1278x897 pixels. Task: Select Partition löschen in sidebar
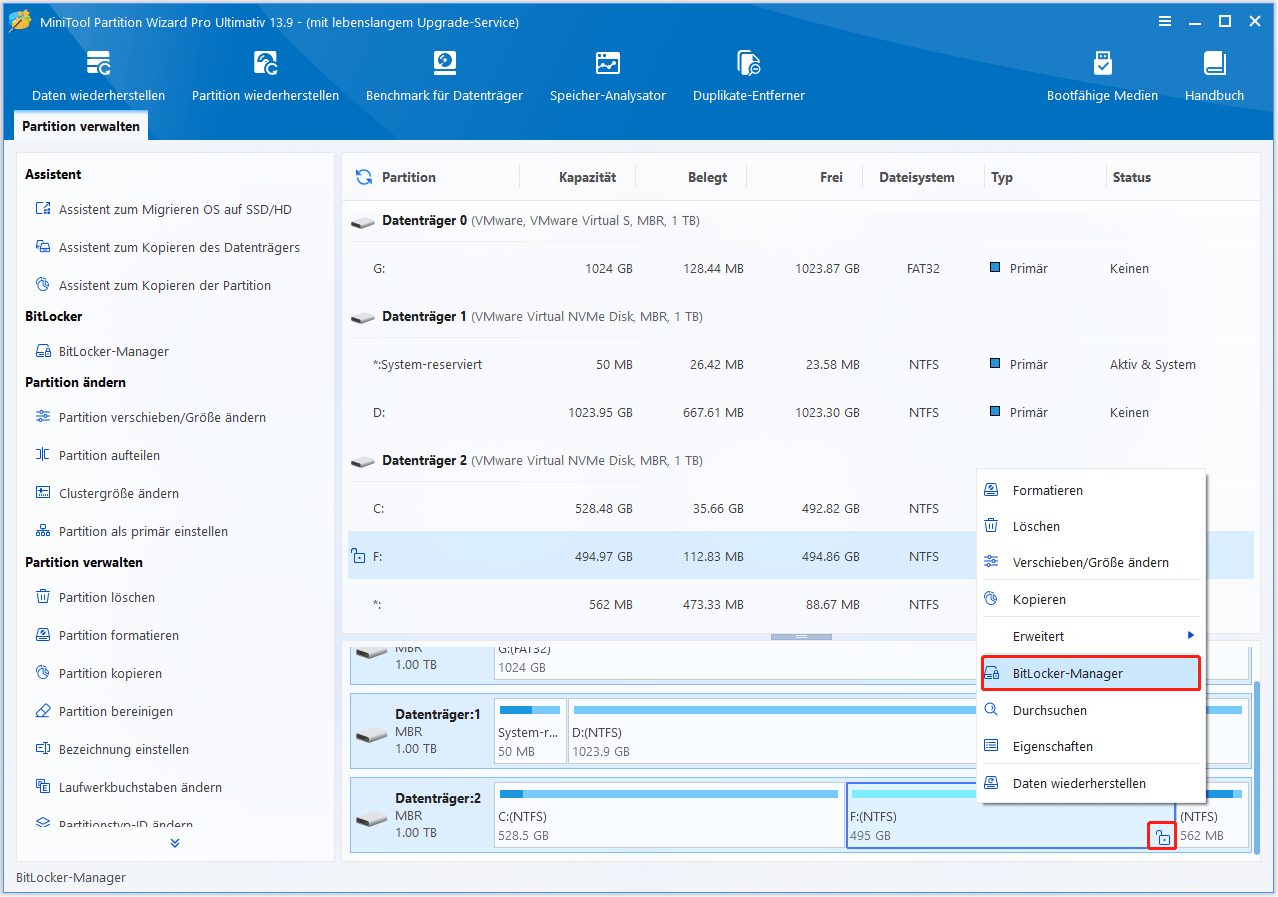pyautogui.click(x=95, y=598)
